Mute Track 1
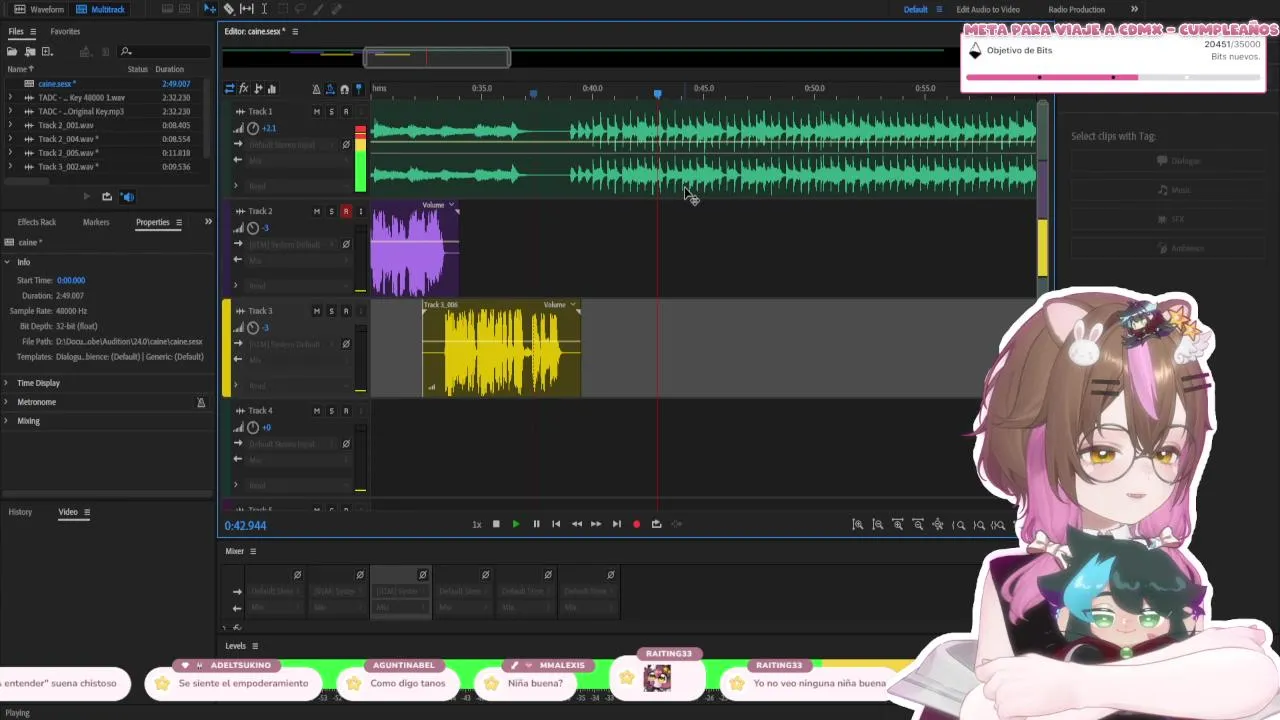1280x720 pixels. tap(317, 112)
